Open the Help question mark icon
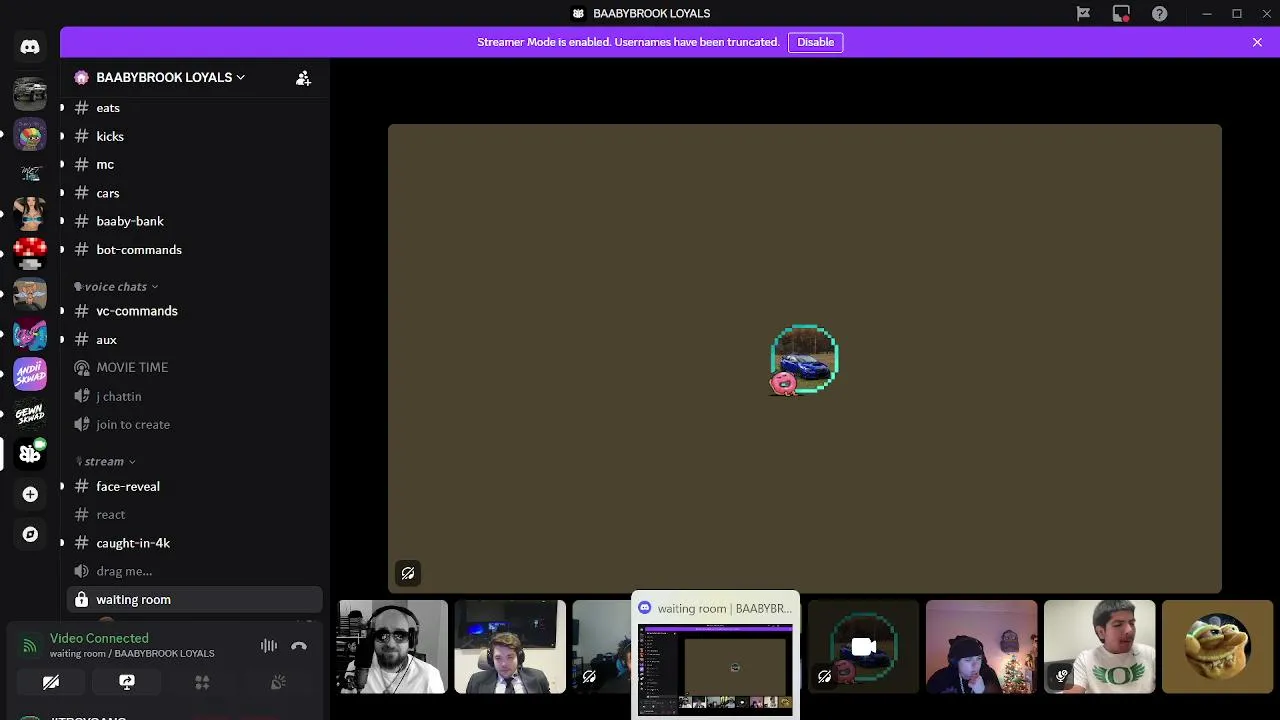 coord(1159,14)
